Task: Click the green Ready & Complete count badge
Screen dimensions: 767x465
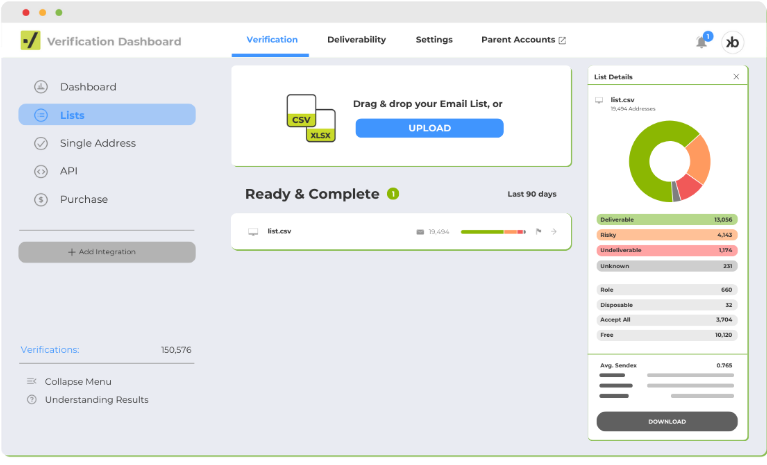Action: [393, 194]
